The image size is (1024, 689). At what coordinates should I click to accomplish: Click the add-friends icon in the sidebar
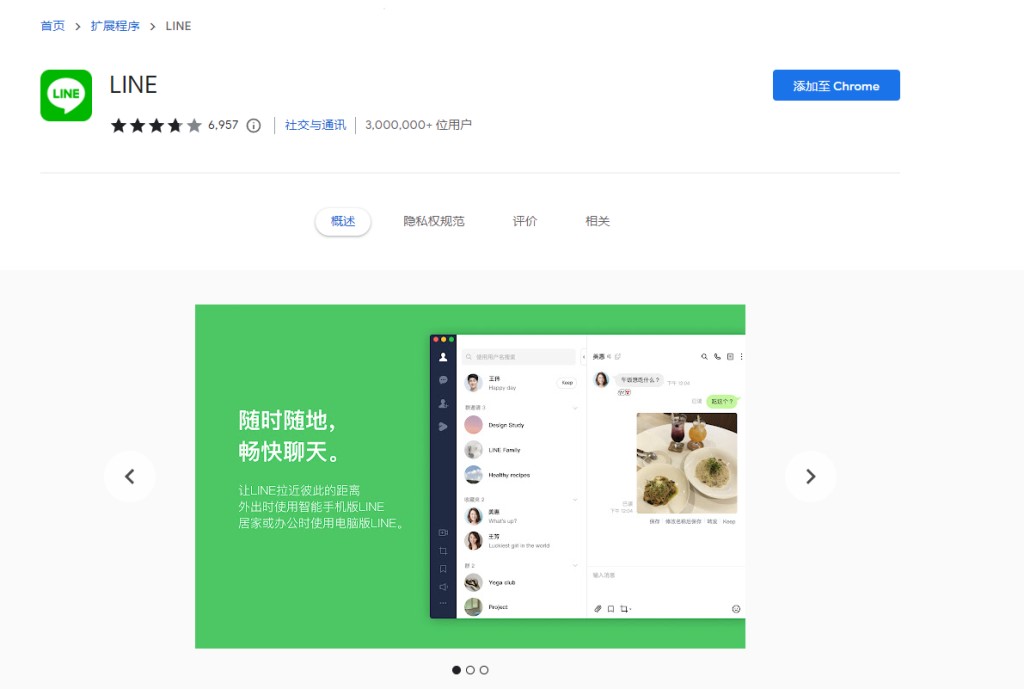tap(443, 402)
